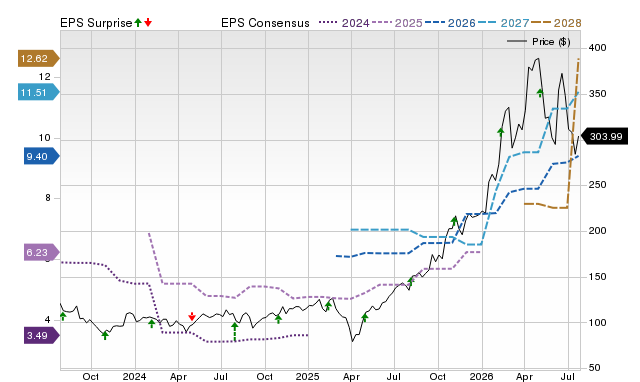This screenshot has height=382, width=640.
Task: Click the 10 label on the EPS axis
Action: coord(44,138)
